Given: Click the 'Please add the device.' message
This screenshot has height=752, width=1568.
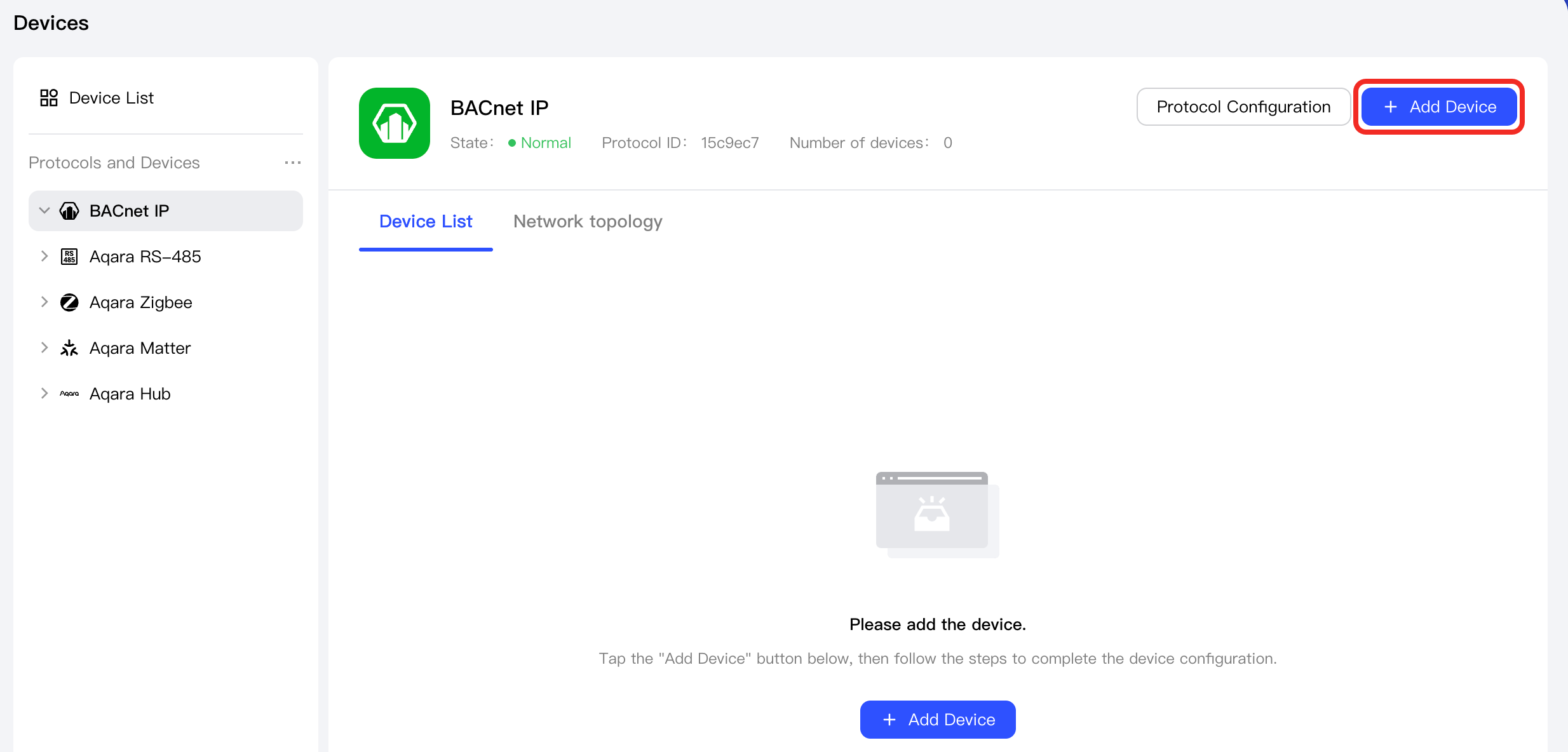Looking at the screenshot, I should (x=938, y=624).
